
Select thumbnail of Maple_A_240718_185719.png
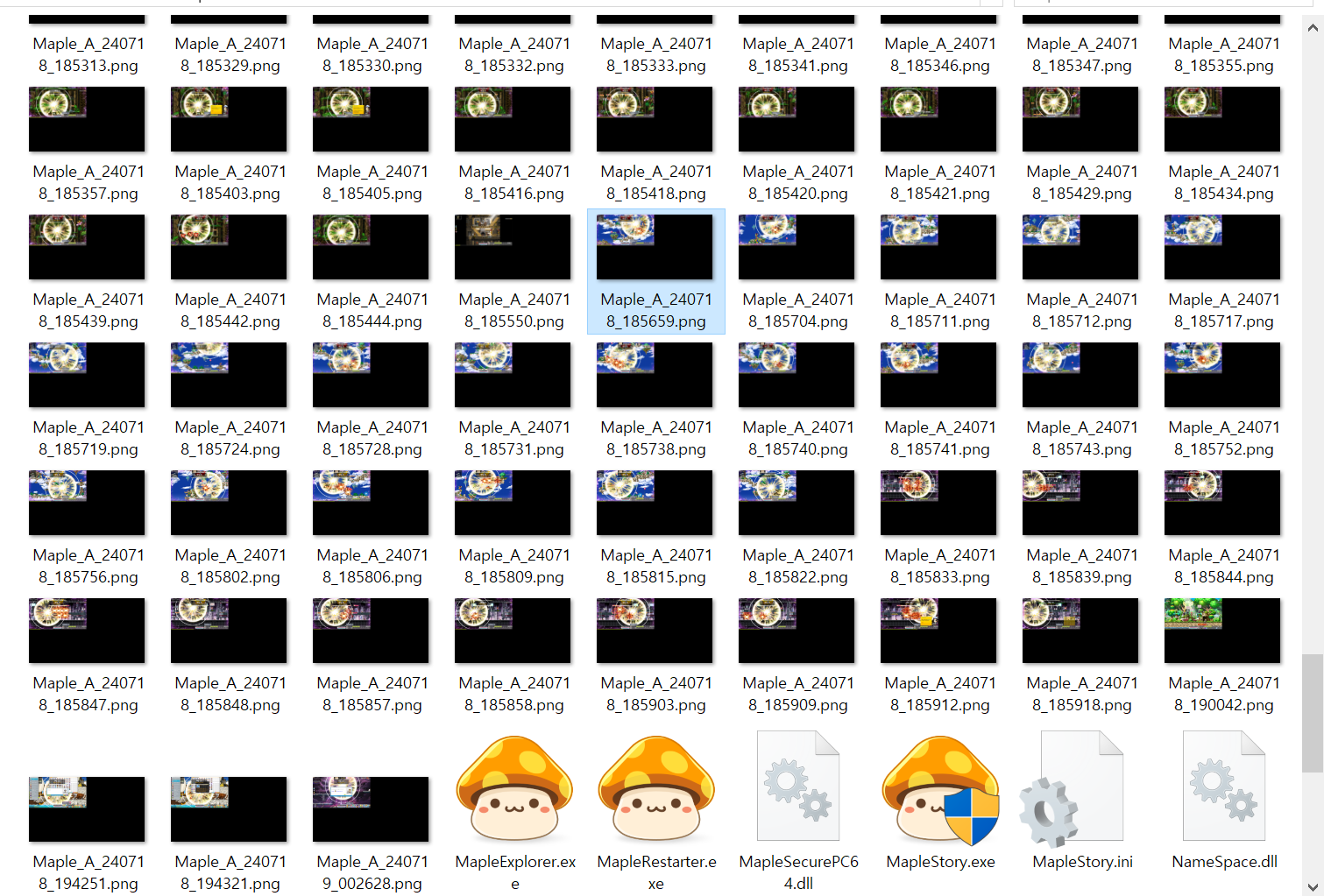pyautogui.click(x=87, y=375)
